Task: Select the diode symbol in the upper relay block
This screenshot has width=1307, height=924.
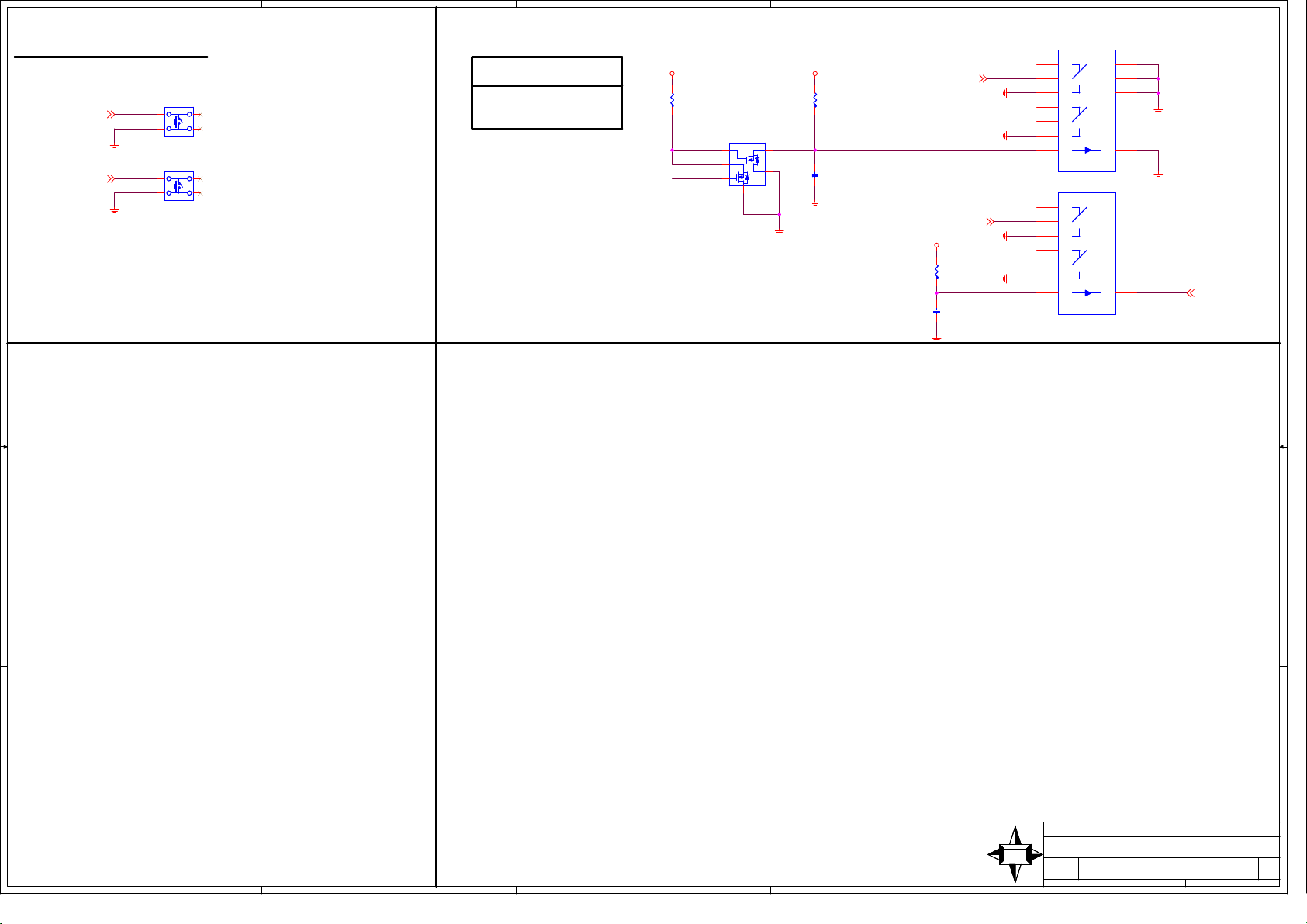Action: (1087, 150)
